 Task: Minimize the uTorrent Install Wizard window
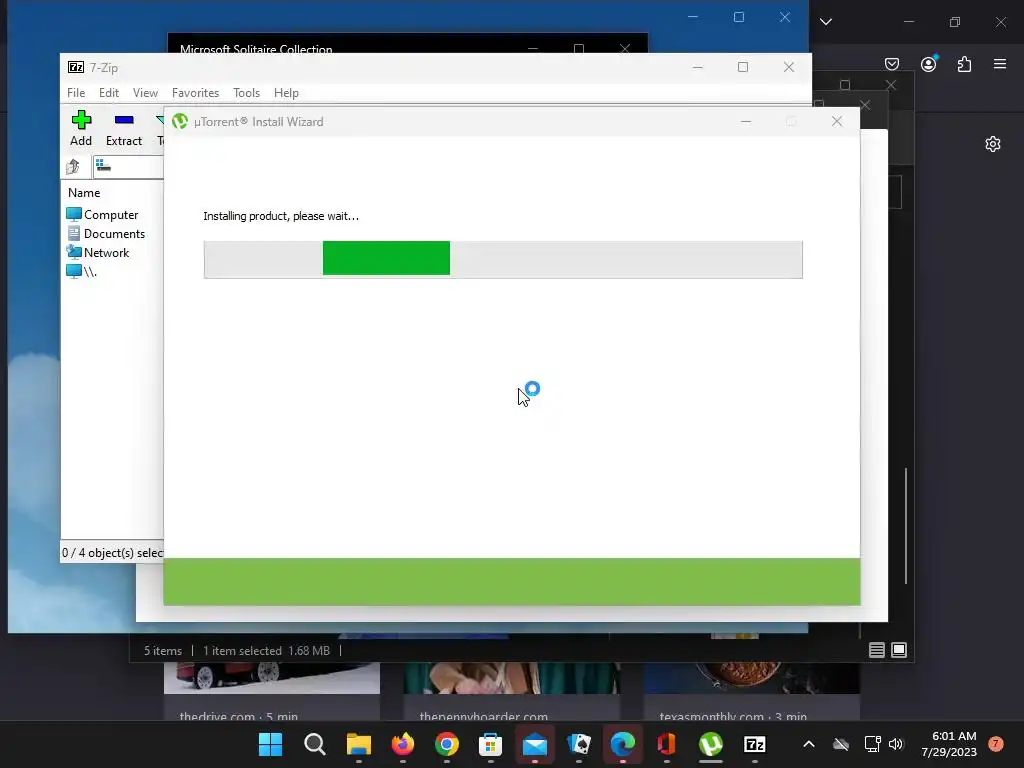click(746, 121)
